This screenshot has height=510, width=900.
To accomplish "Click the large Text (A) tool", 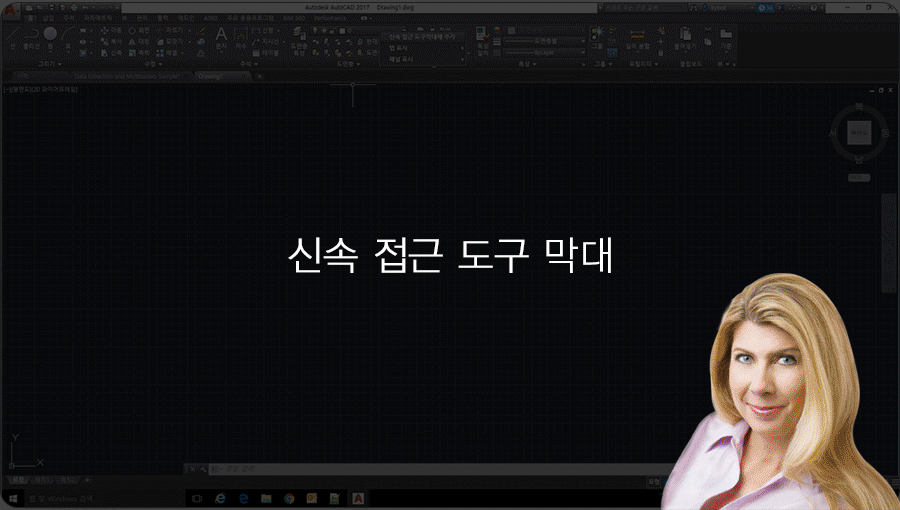I will click(x=221, y=36).
